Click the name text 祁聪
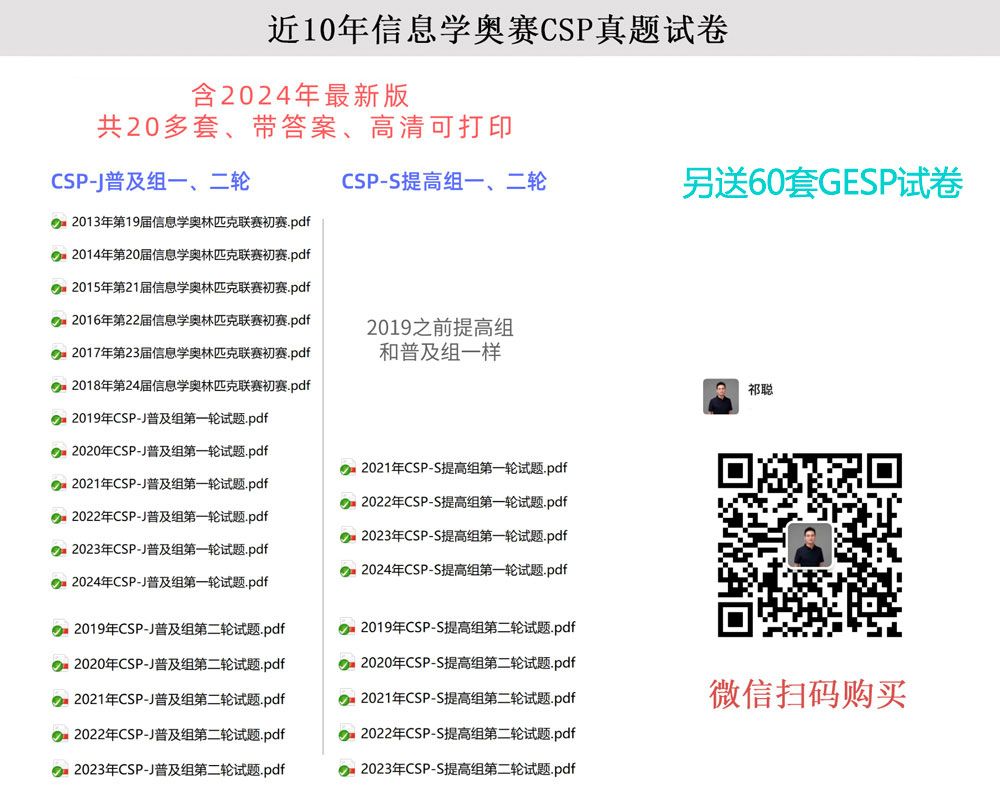The image size is (1000, 788). pyautogui.click(x=760, y=389)
